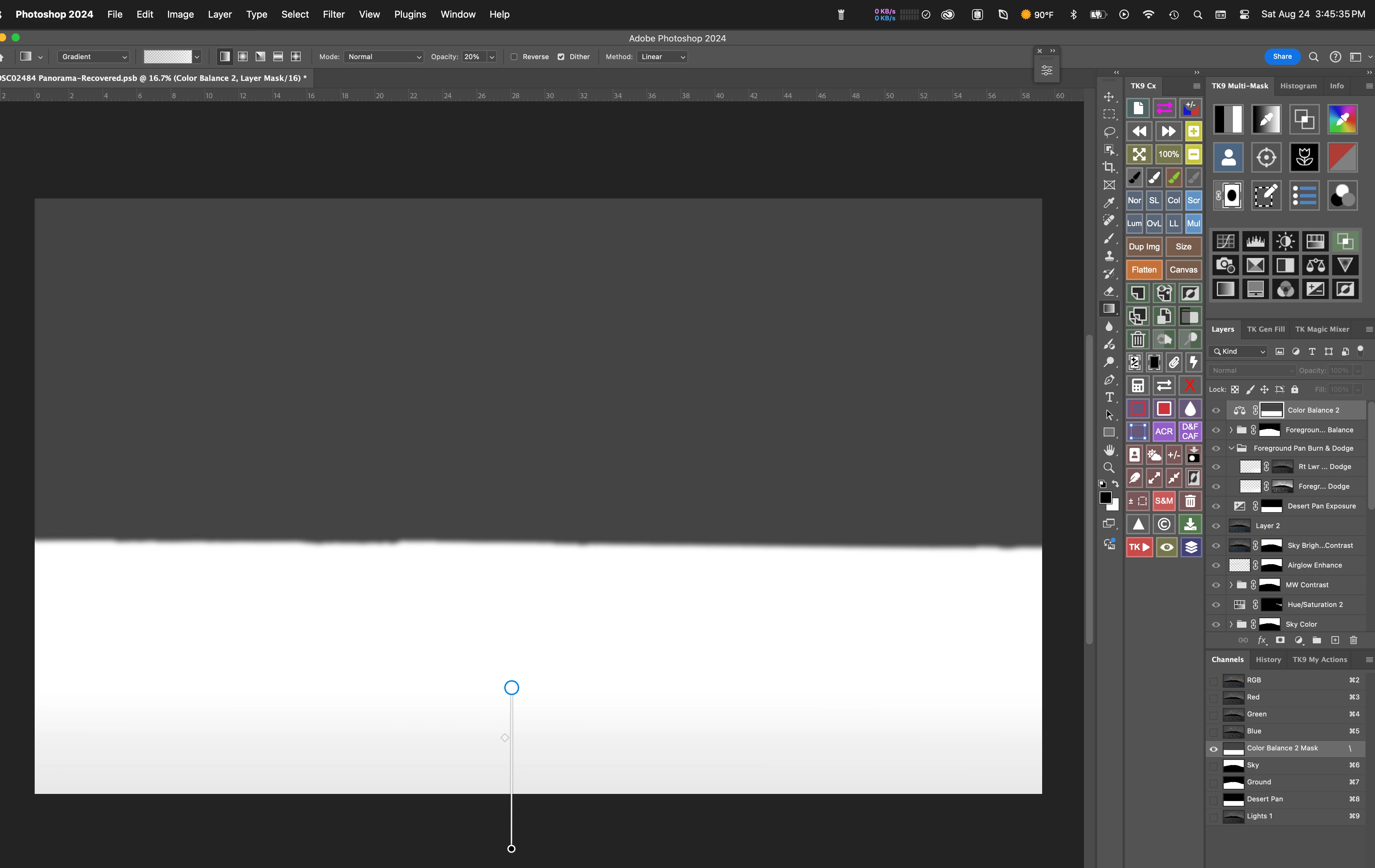Add a layer mask from the Layers panel footer
This screenshot has width=1375, height=868.
(1280, 640)
